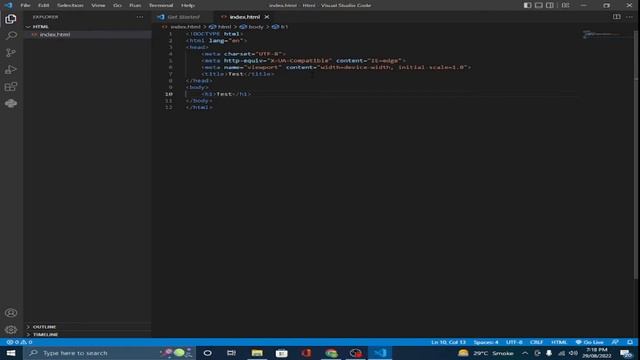Open the Selection menu
The height and width of the screenshot is (360, 640).
[70, 5]
